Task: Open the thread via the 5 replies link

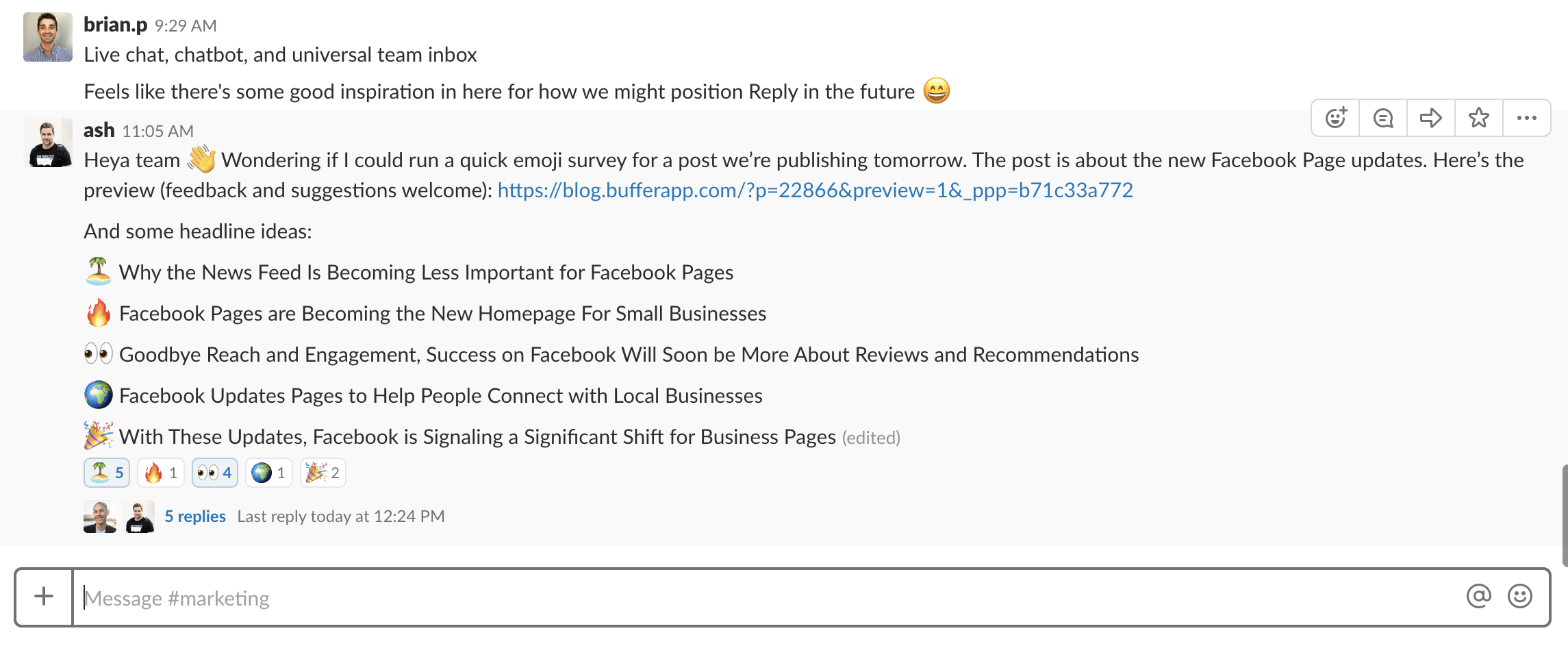Action: point(195,516)
